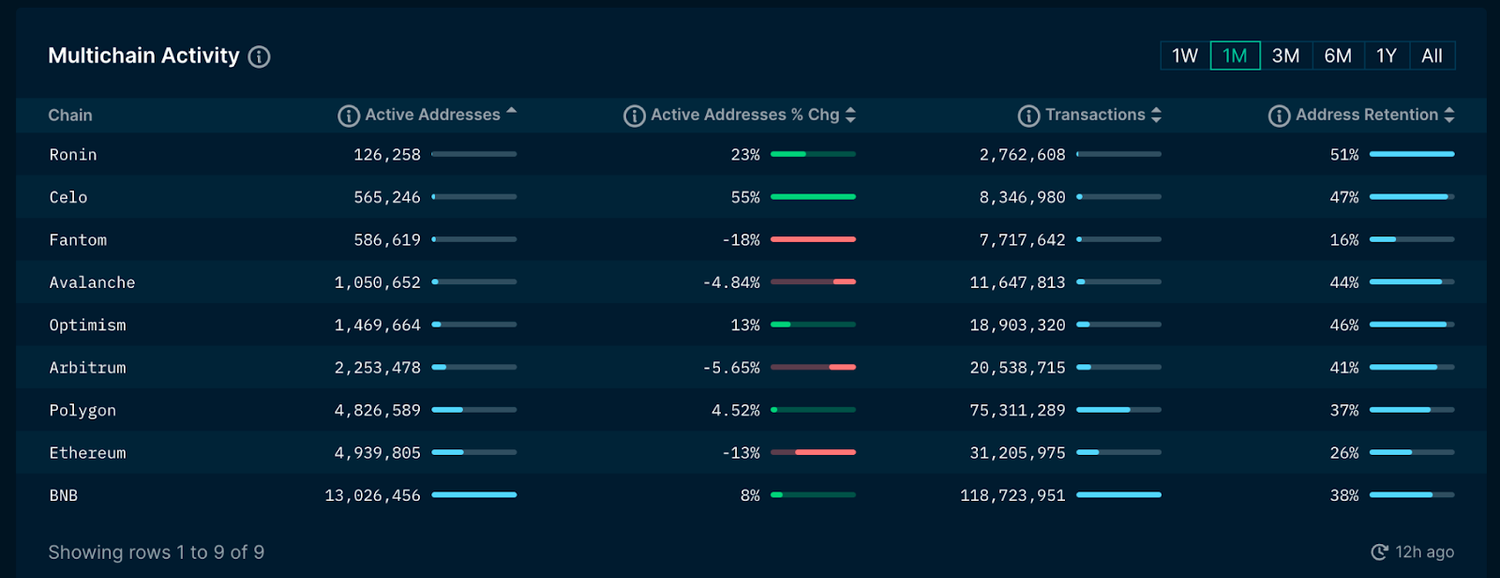Click the Chain column header

(70, 116)
